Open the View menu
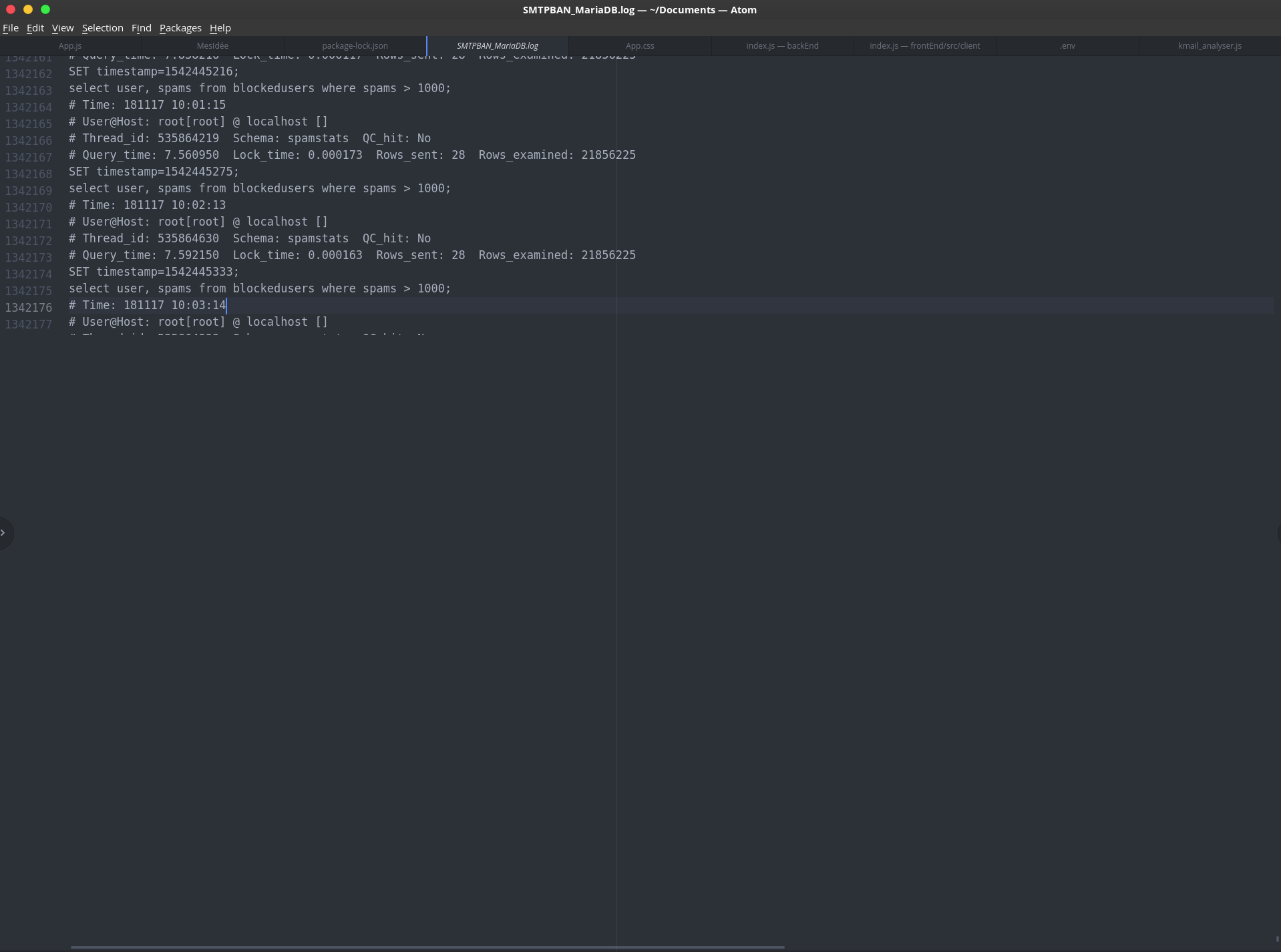 click(x=62, y=28)
